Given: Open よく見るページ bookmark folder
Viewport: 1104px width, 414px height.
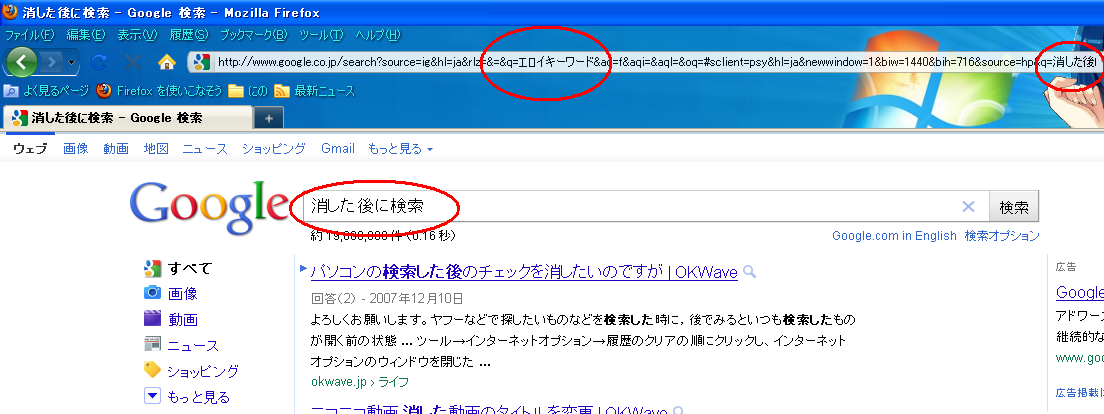Looking at the screenshot, I should (x=46, y=91).
